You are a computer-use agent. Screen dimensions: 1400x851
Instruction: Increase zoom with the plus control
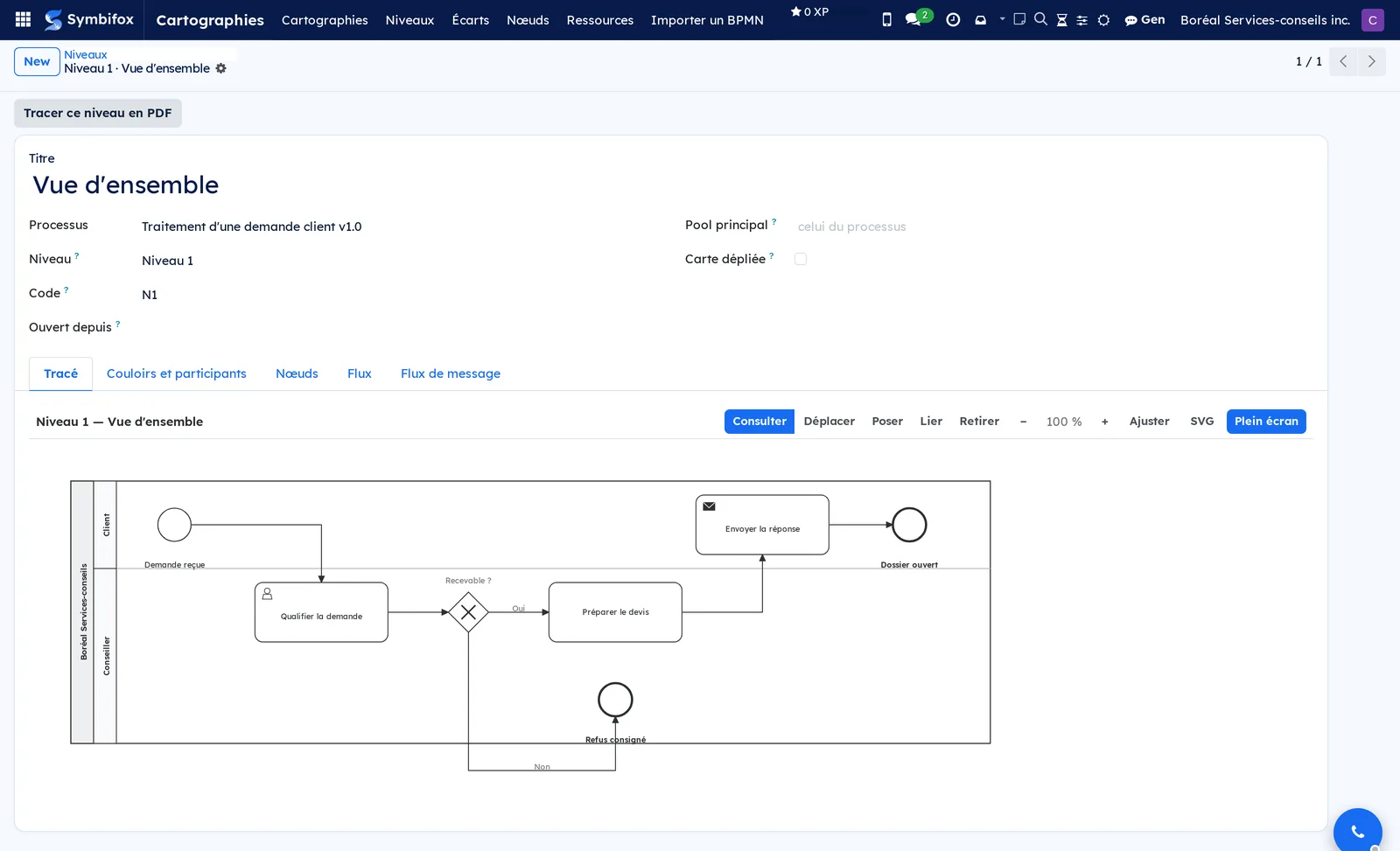click(x=1105, y=422)
